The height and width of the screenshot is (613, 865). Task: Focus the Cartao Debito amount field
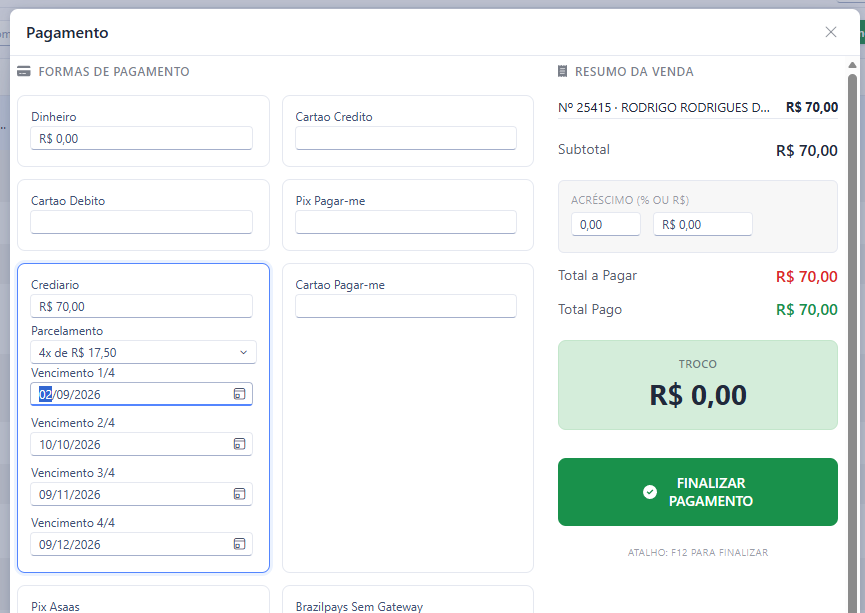coord(141,222)
